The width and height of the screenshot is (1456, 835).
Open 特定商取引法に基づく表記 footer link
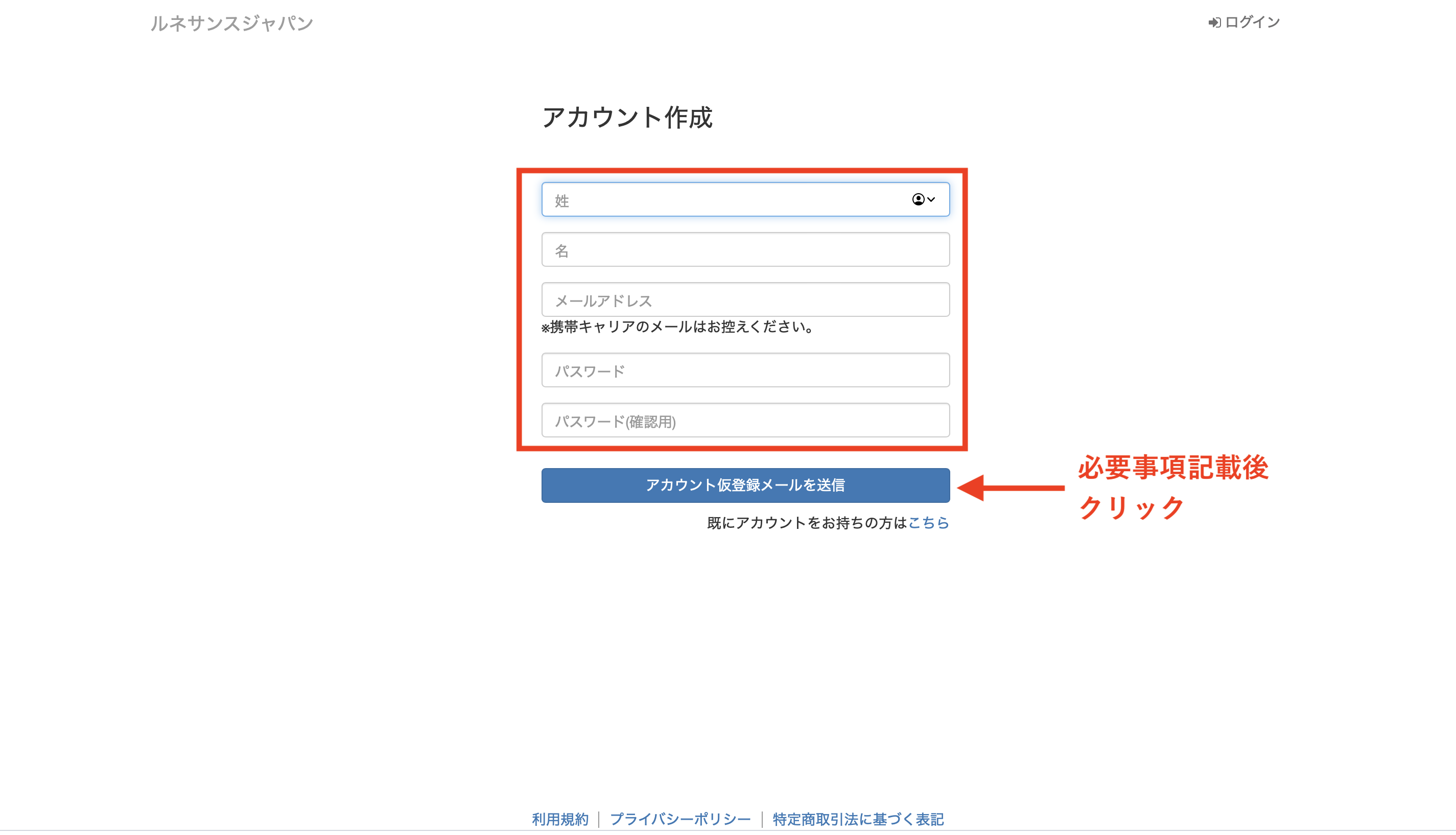coord(858,819)
